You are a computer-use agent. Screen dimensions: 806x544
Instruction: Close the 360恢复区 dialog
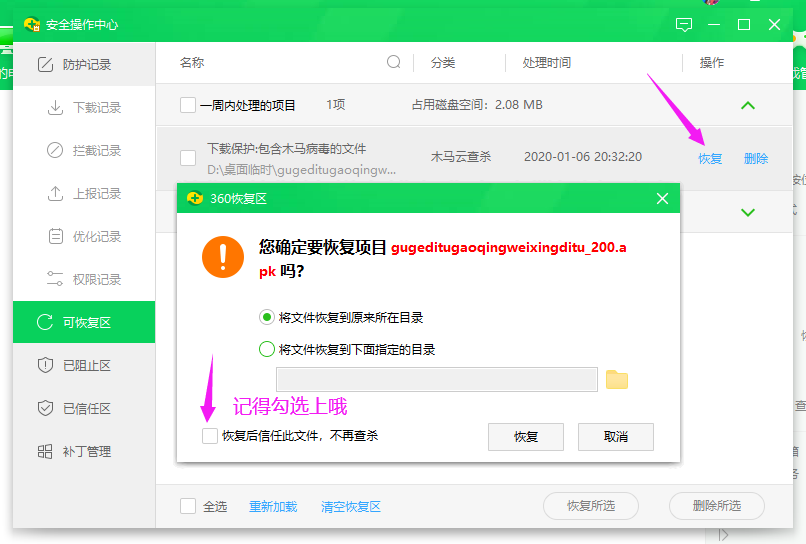(662, 198)
